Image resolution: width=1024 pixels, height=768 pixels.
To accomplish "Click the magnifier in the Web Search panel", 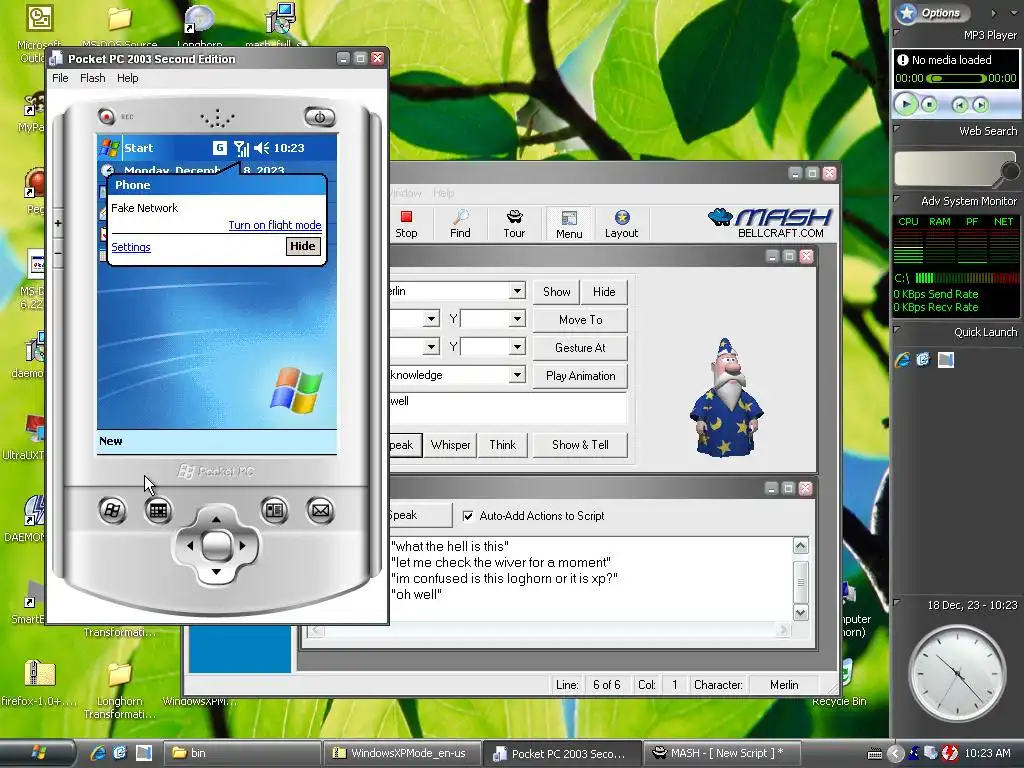I will tap(1009, 172).
